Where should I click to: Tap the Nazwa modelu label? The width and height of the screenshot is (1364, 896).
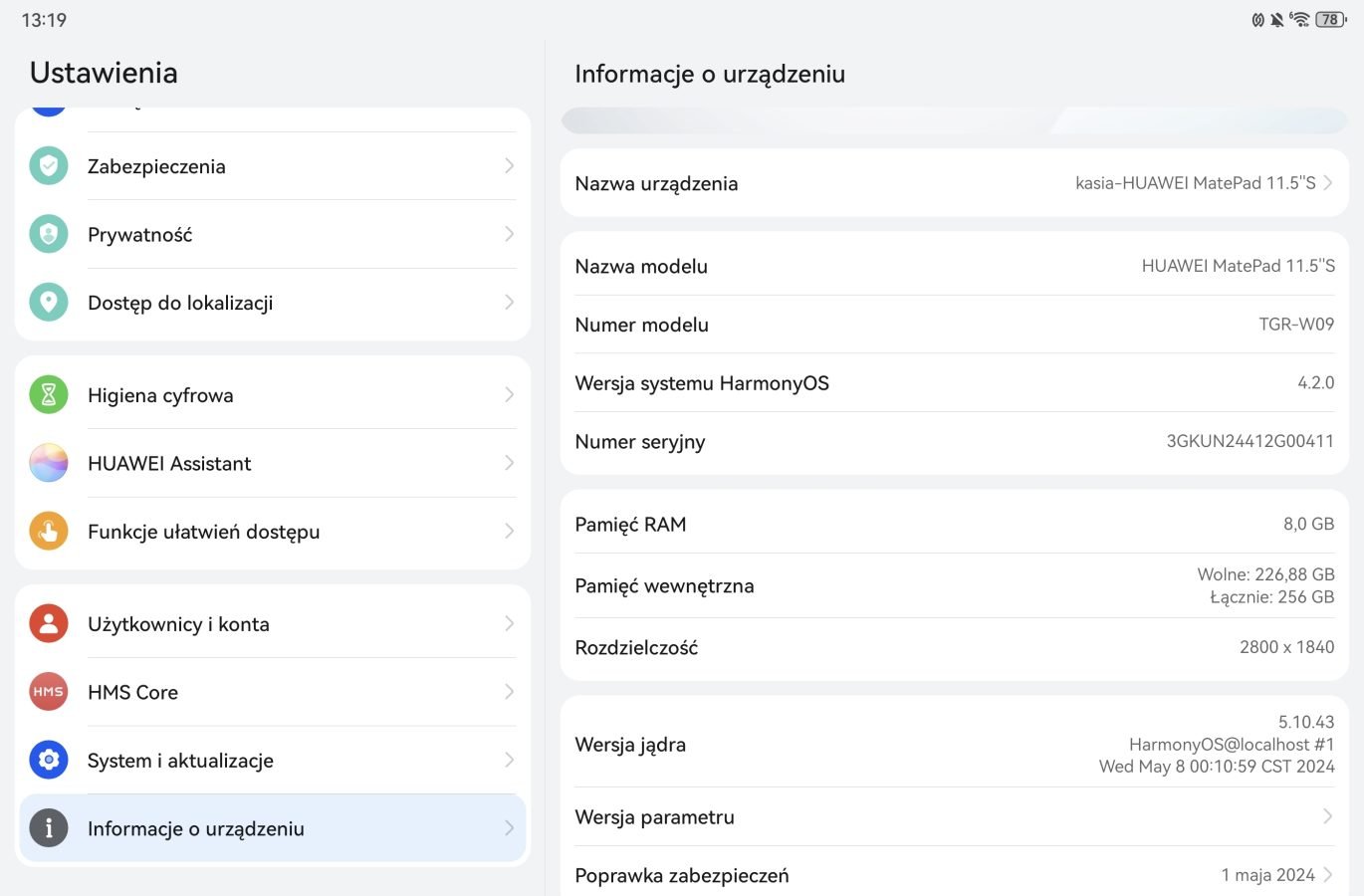tap(641, 267)
